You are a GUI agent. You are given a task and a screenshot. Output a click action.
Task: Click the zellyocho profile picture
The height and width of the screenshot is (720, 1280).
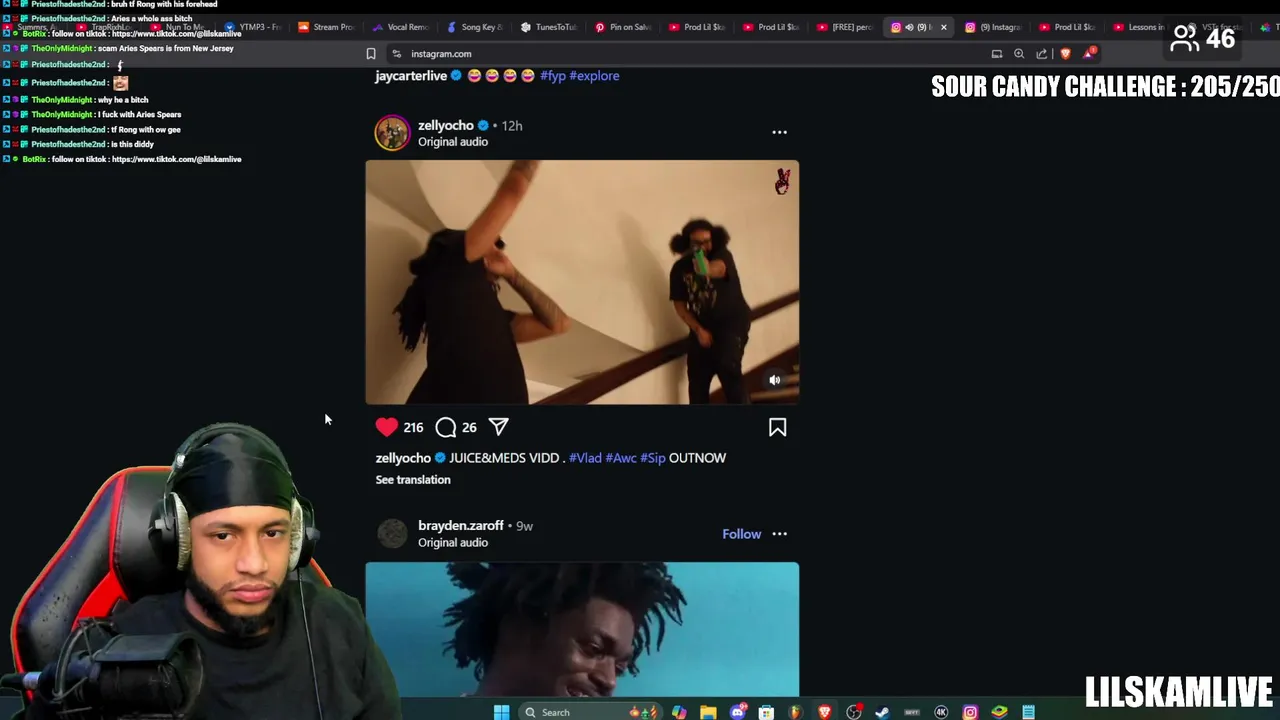392,133
